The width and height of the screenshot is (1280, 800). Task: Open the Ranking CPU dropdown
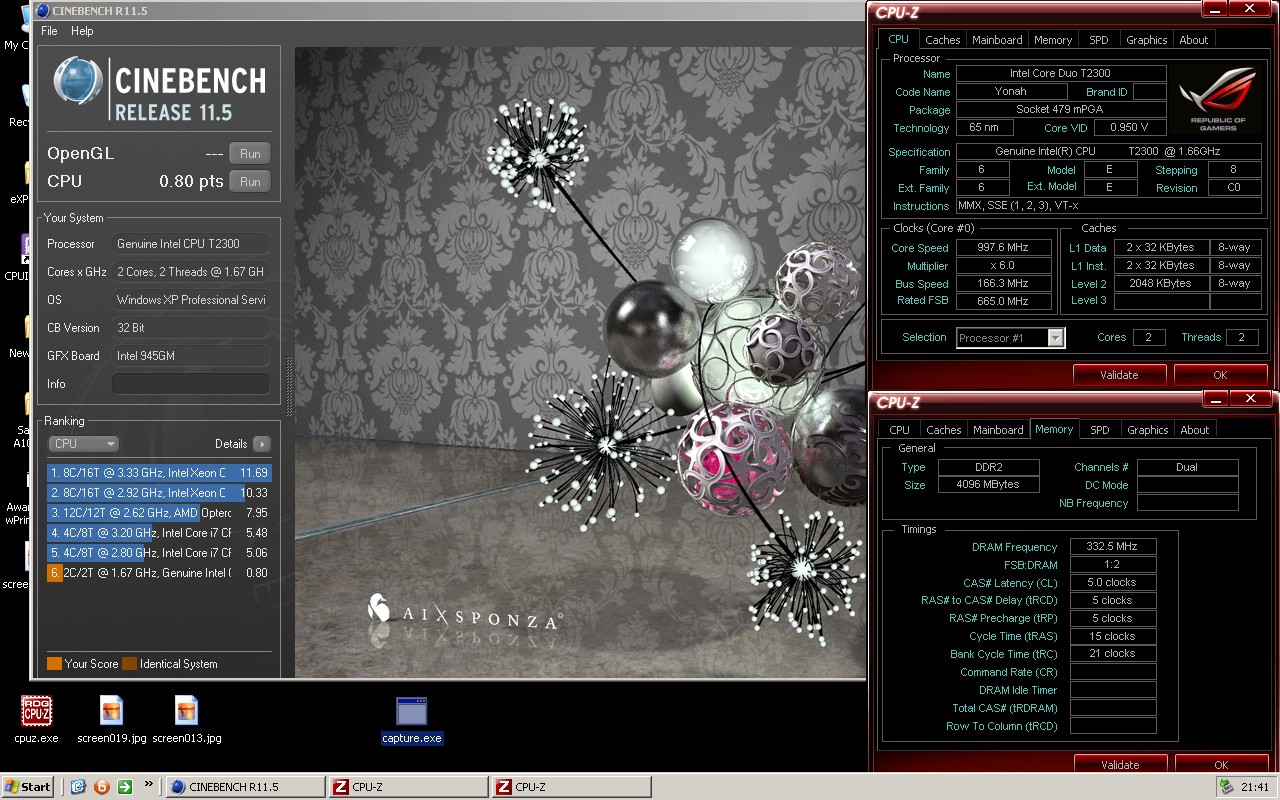click(x=83, y=444)
